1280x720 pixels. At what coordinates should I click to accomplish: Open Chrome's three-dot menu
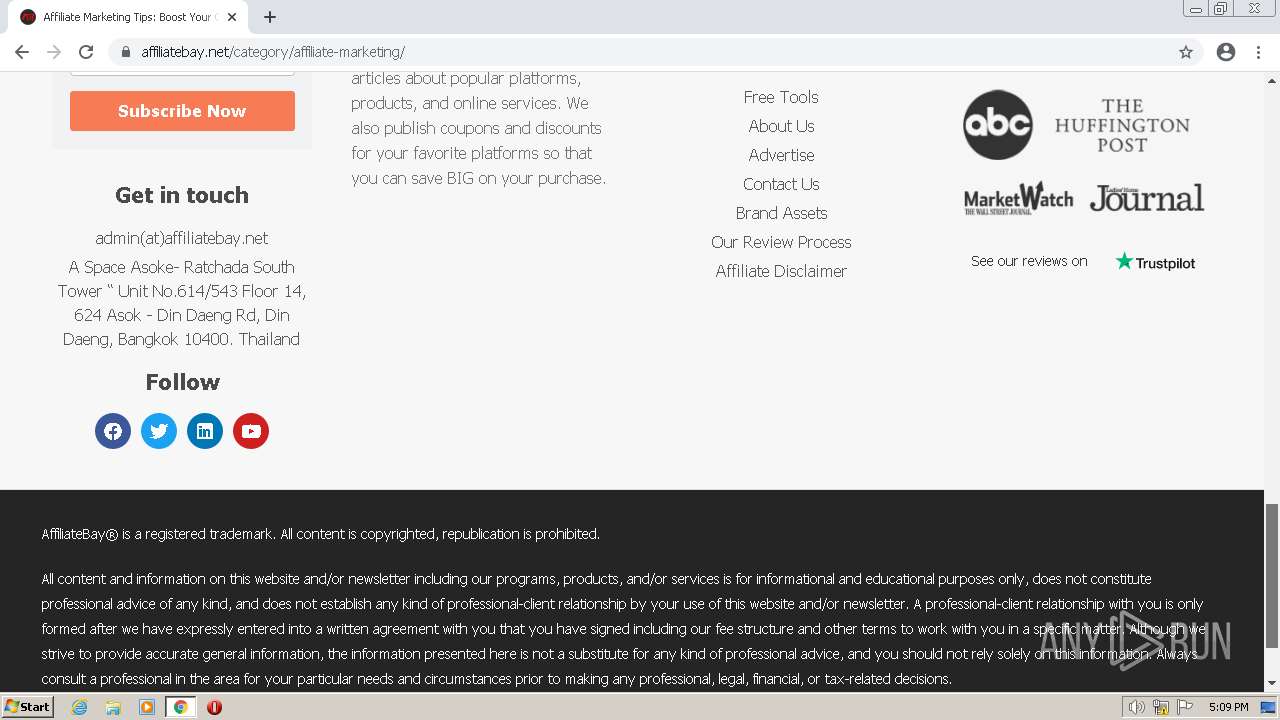[x=1258, y=52]
